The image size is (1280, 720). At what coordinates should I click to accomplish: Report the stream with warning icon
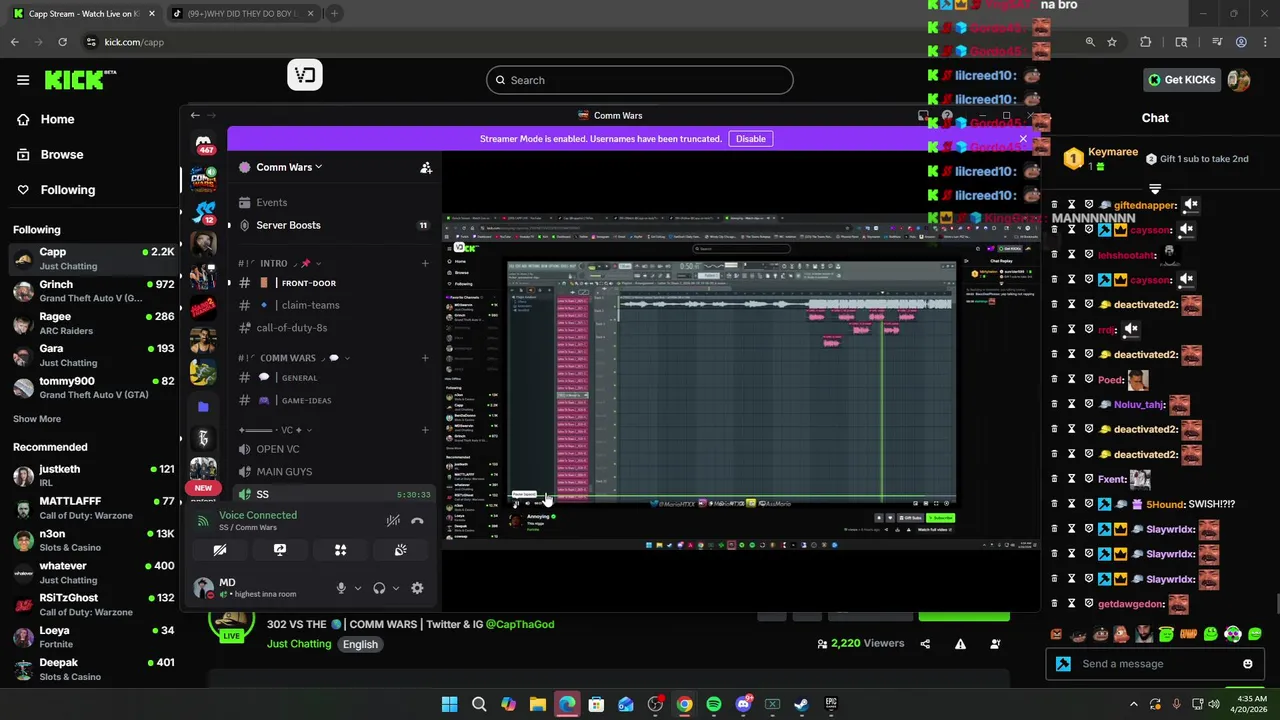(x=960, y=644)
